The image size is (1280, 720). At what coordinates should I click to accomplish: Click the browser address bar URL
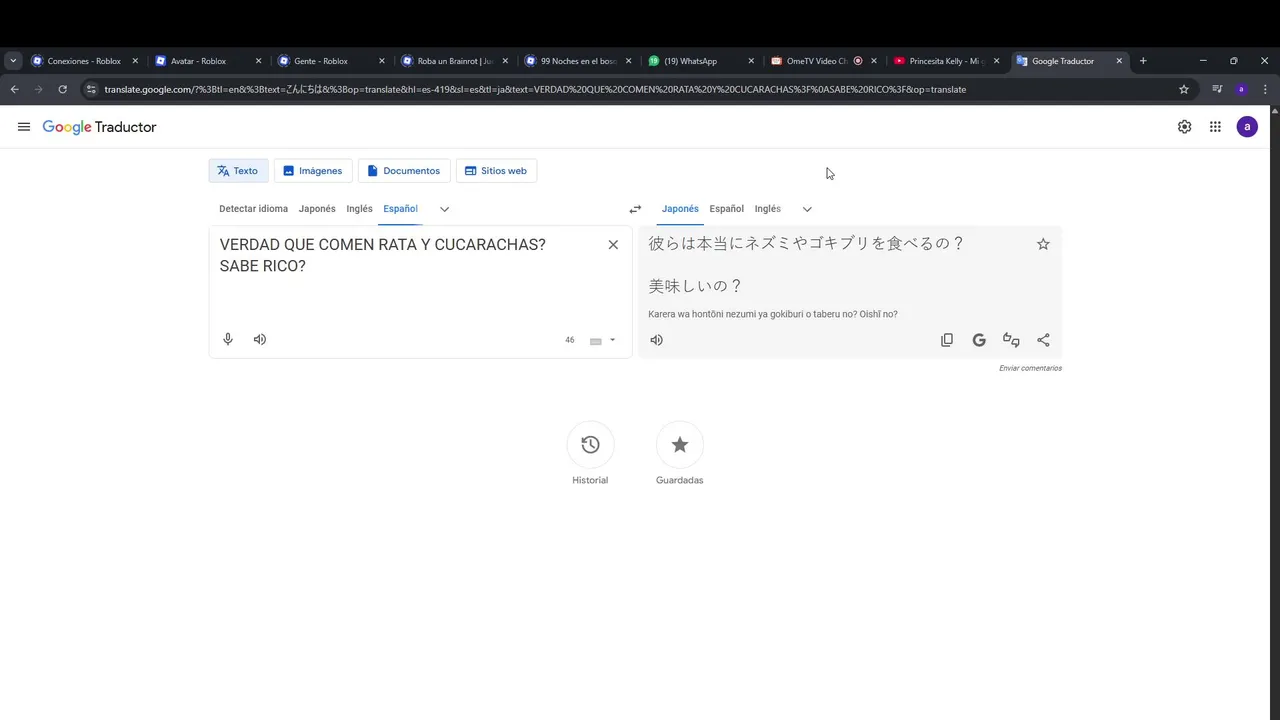pos(535,89)
